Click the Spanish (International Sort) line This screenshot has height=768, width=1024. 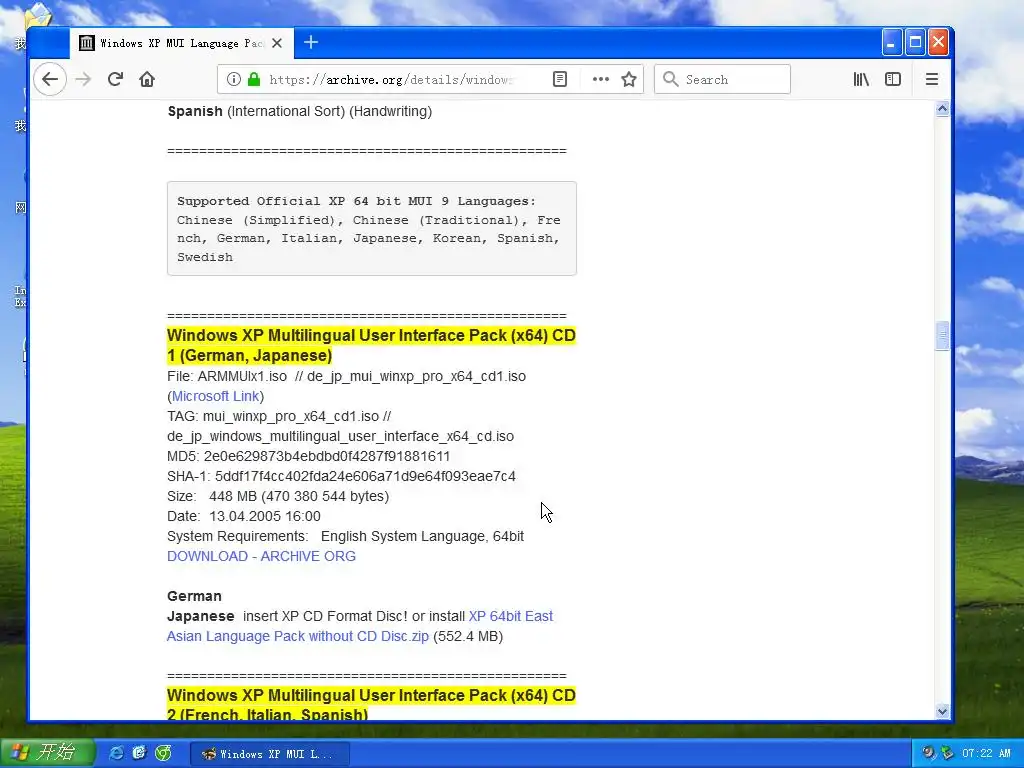300,112
